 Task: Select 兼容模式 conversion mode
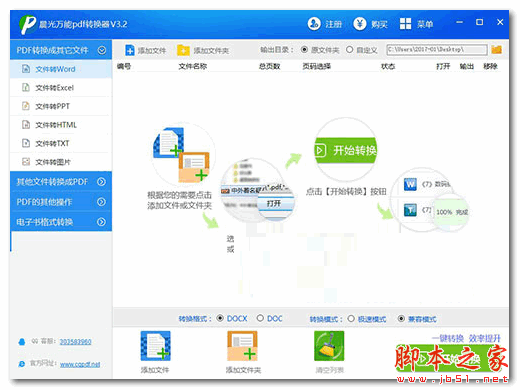point(401,319)
